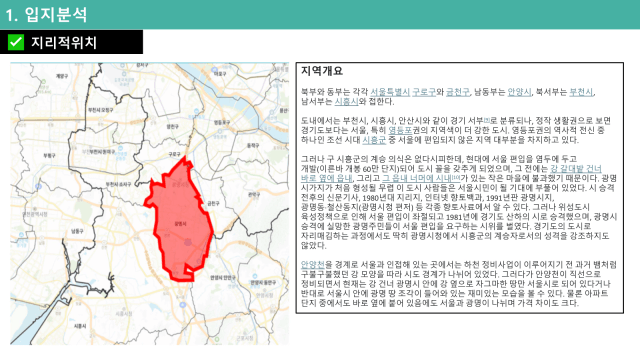Image resolution: width=640 pixels, height=360 pixels.
Task: Follow the 구로구 link in the first paragraph
Action: point(424,92)
